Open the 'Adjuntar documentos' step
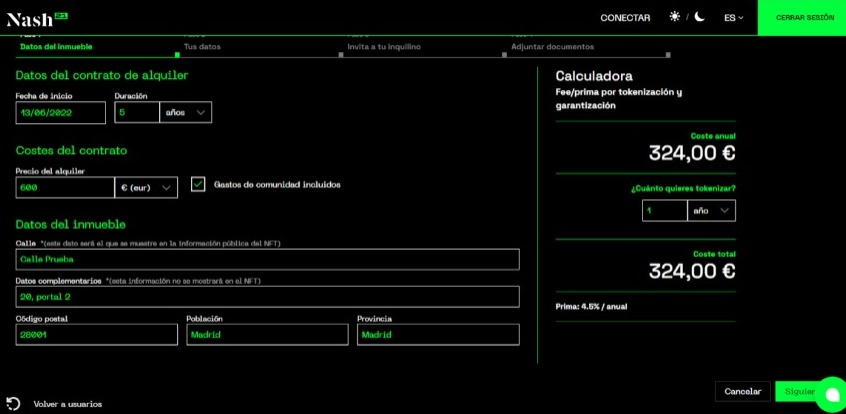 coord(552,47)
